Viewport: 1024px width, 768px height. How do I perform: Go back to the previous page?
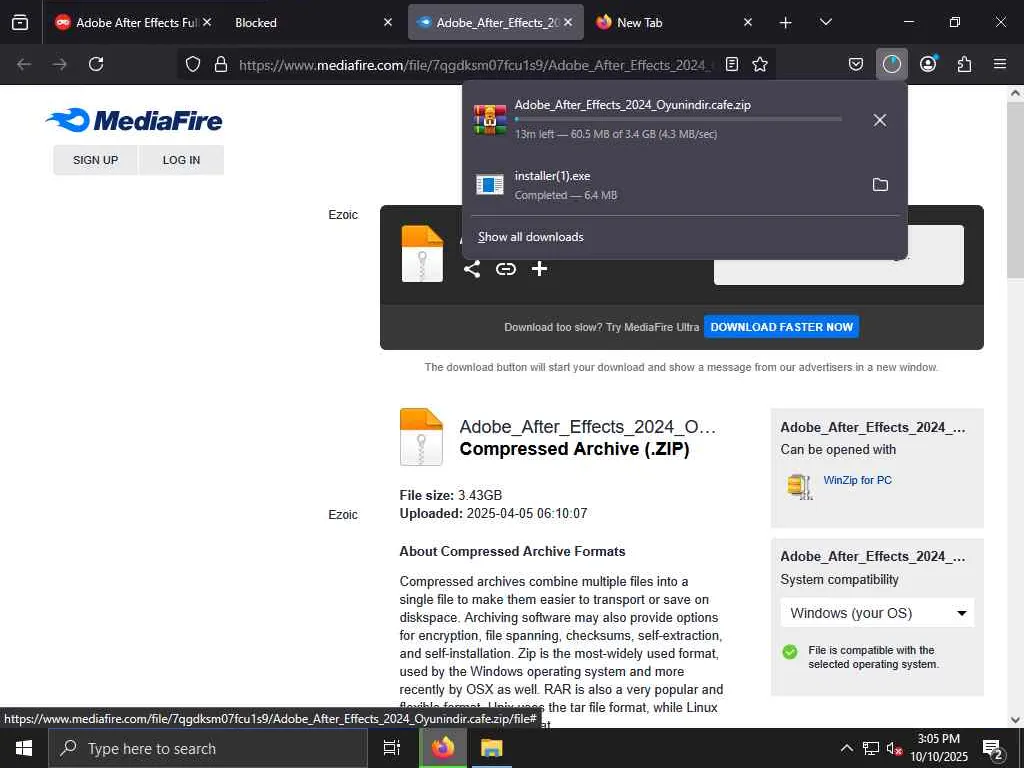point(24,64)
